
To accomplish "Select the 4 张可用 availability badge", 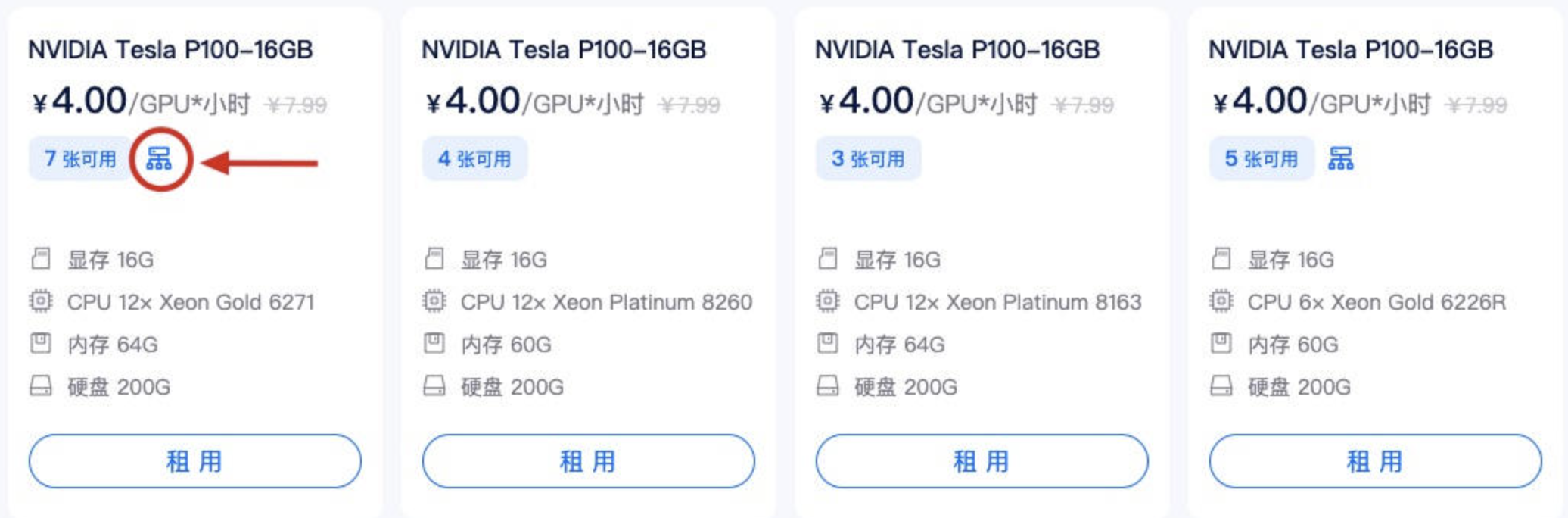I will click(474, 159).
